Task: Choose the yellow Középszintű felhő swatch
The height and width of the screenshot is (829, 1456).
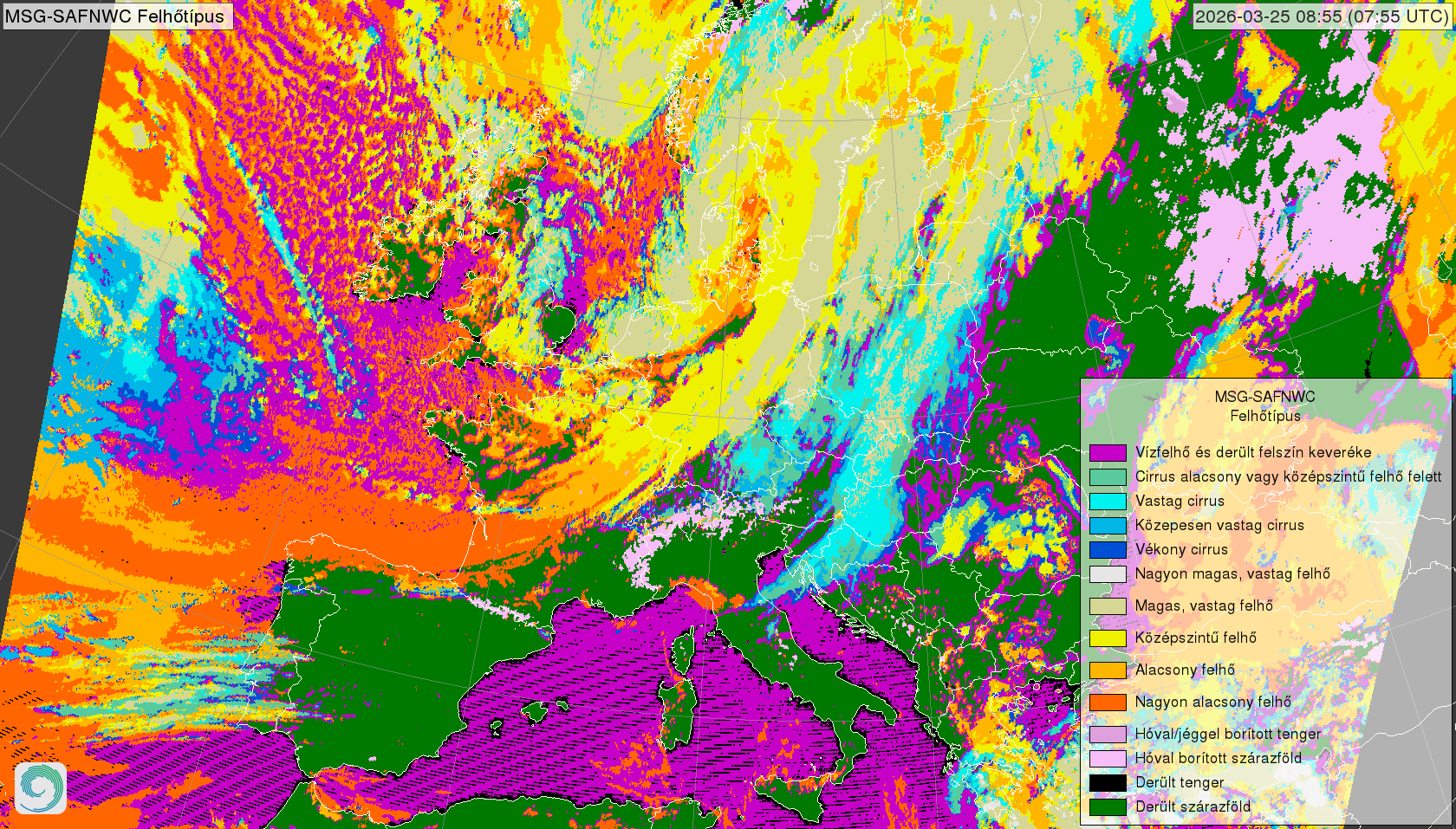Action: click(1108, 638)
